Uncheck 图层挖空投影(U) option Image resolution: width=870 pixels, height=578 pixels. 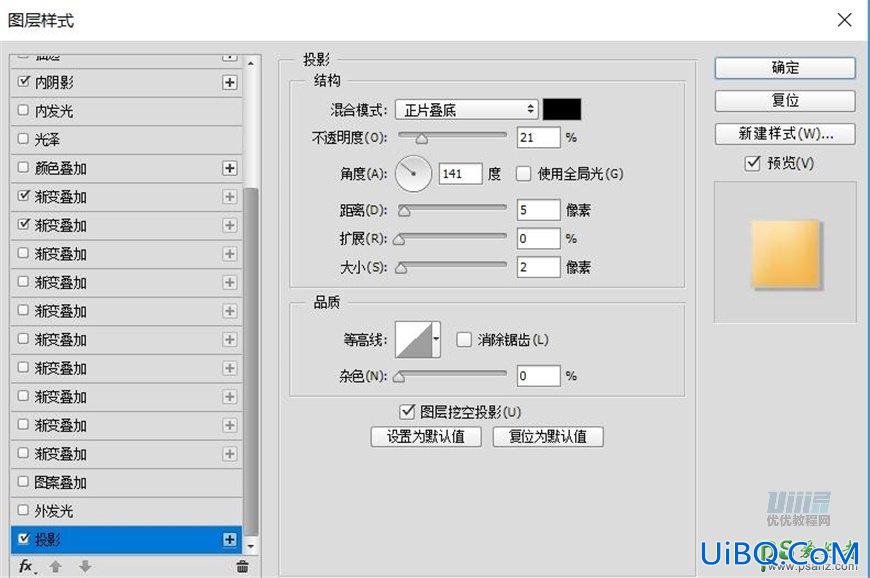[407, 412]
